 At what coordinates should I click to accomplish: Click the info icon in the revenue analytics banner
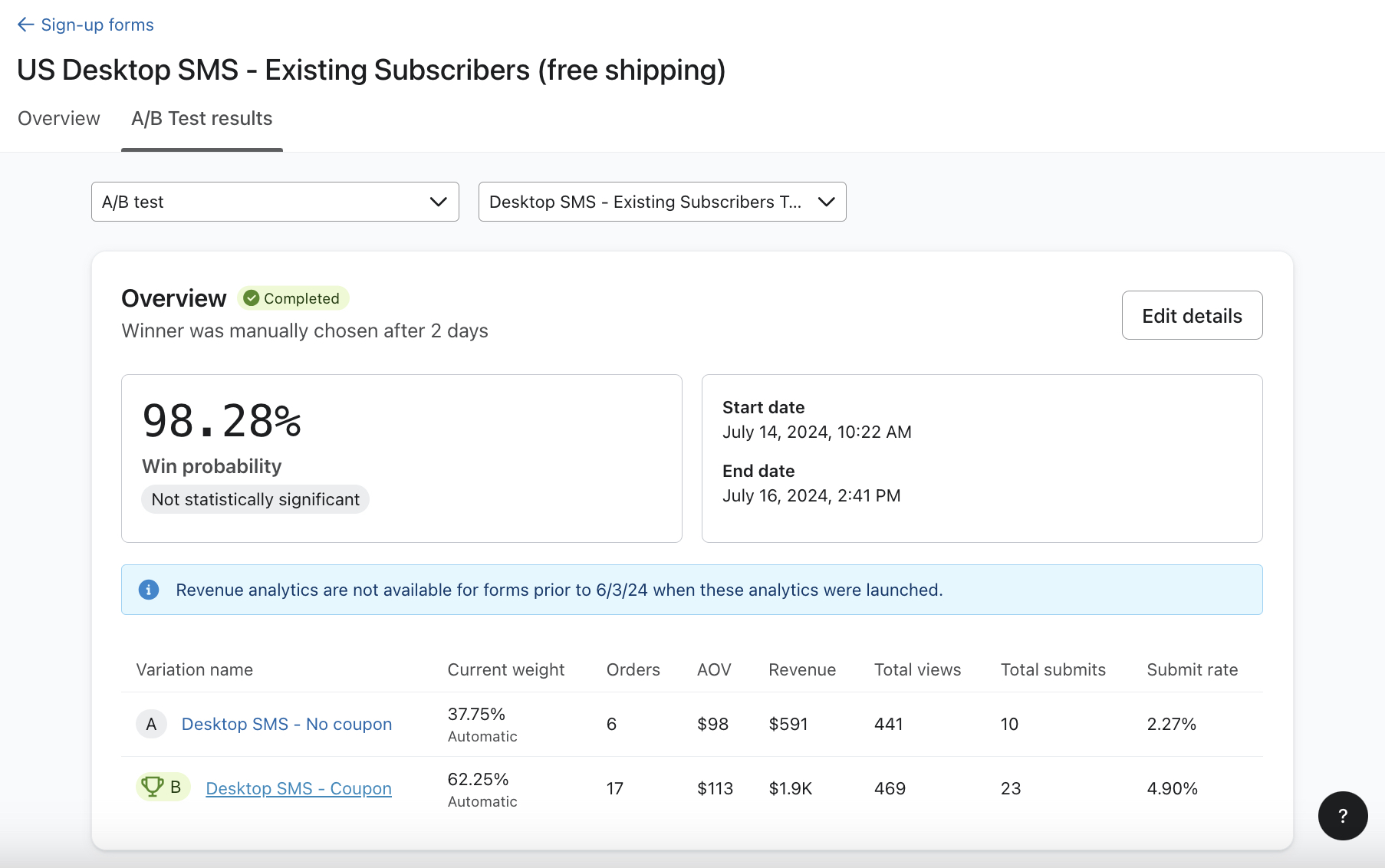[149, 590]
